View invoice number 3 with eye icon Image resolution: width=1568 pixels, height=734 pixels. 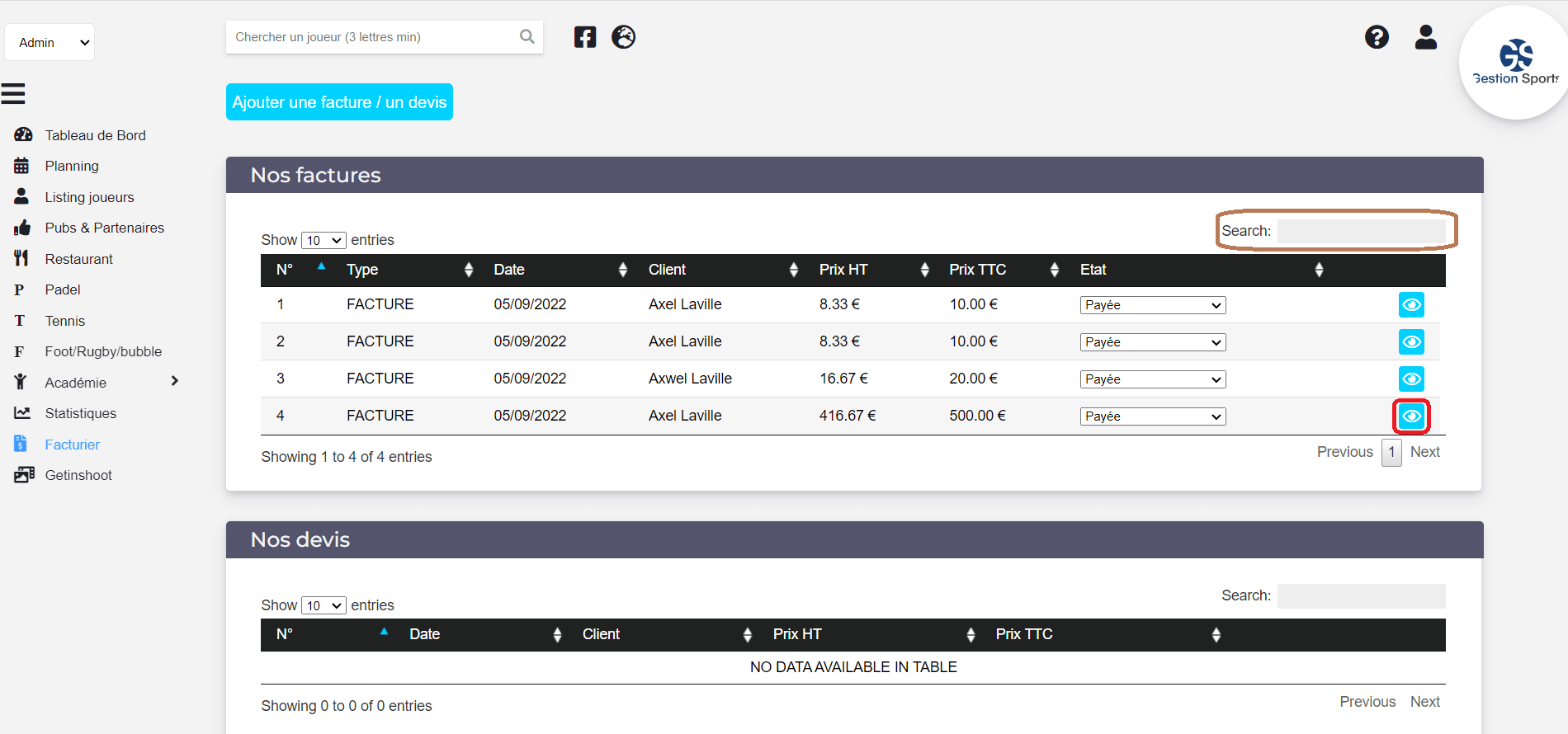(1411, 379)
